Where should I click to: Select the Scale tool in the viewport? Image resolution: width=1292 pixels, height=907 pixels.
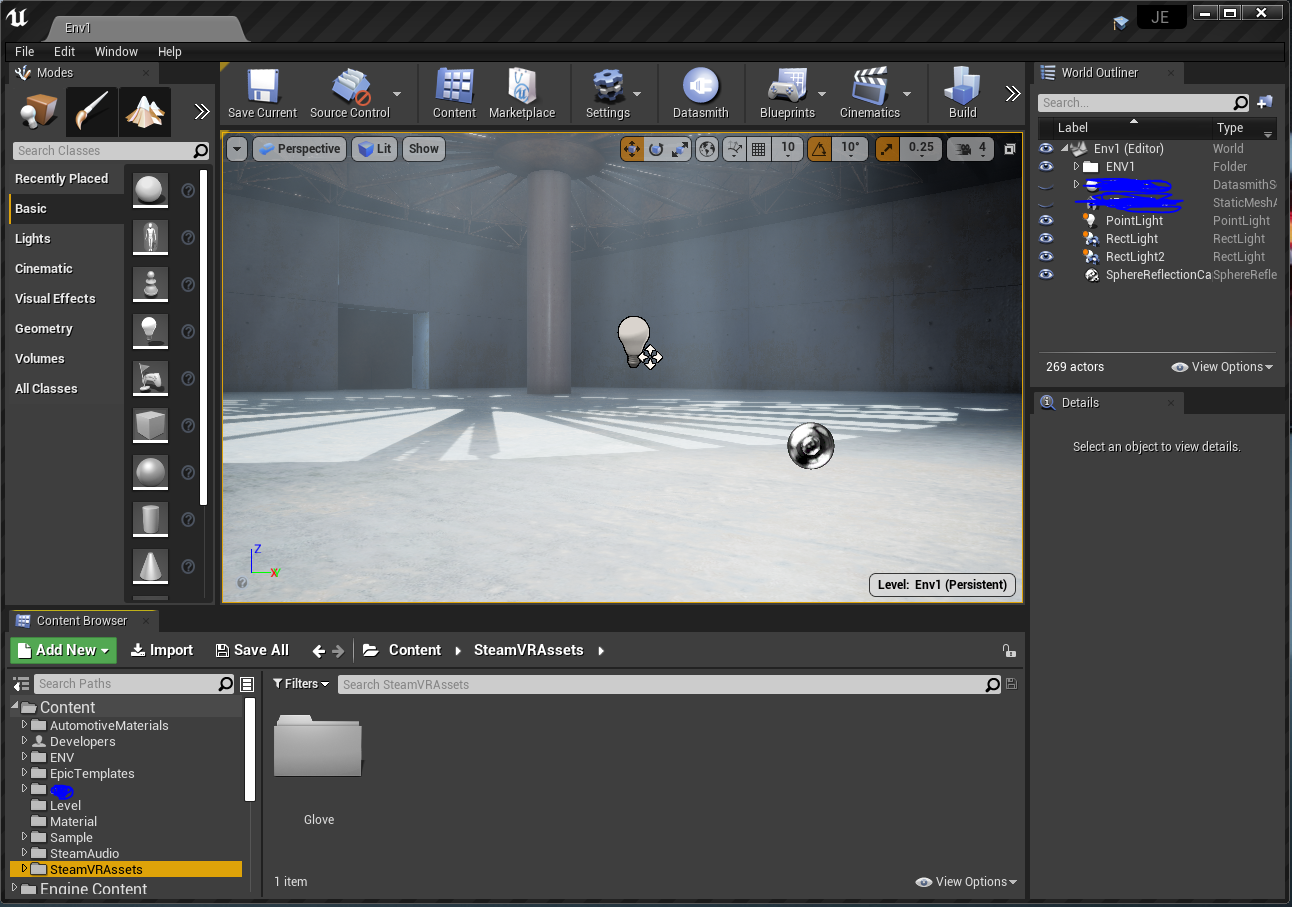[x=681, y=148]
